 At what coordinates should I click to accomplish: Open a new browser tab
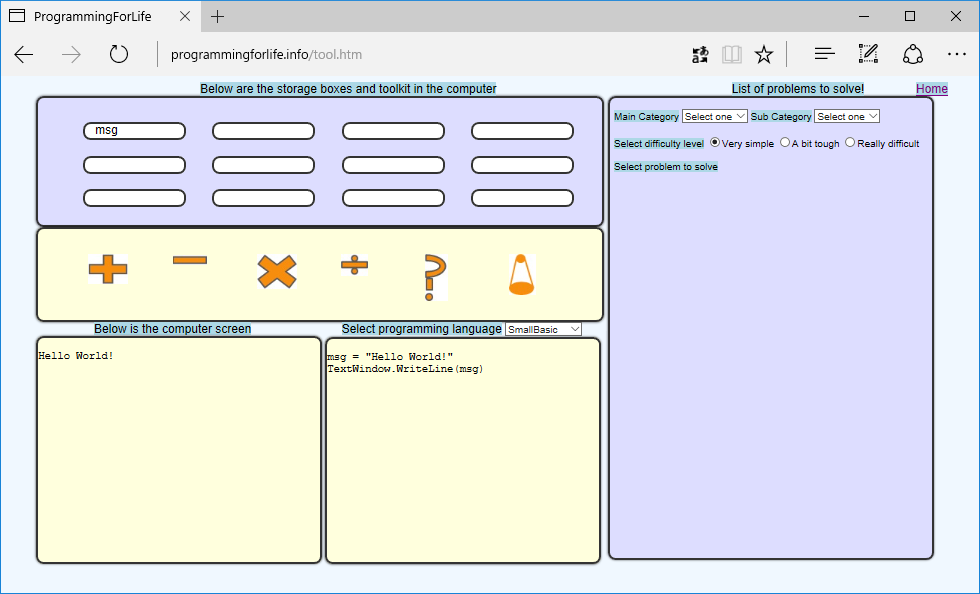point(218,17)
